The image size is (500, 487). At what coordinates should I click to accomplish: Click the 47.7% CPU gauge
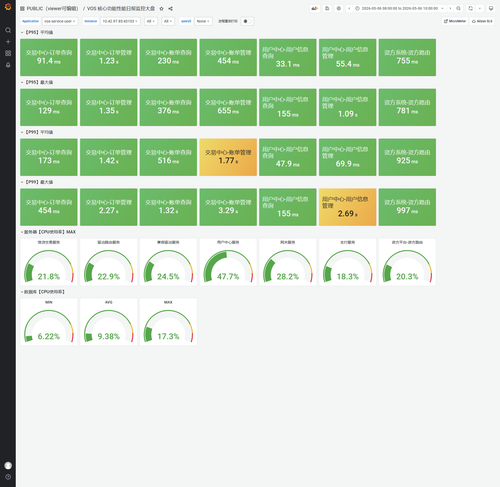(228, 262)
